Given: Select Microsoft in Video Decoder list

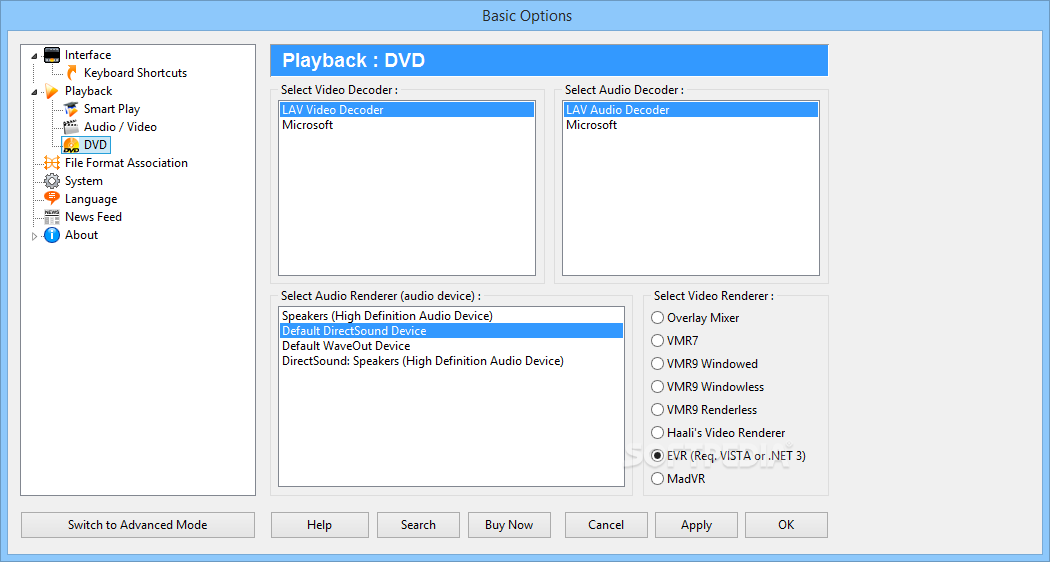Looking at the screenshot, I should 407,125.
